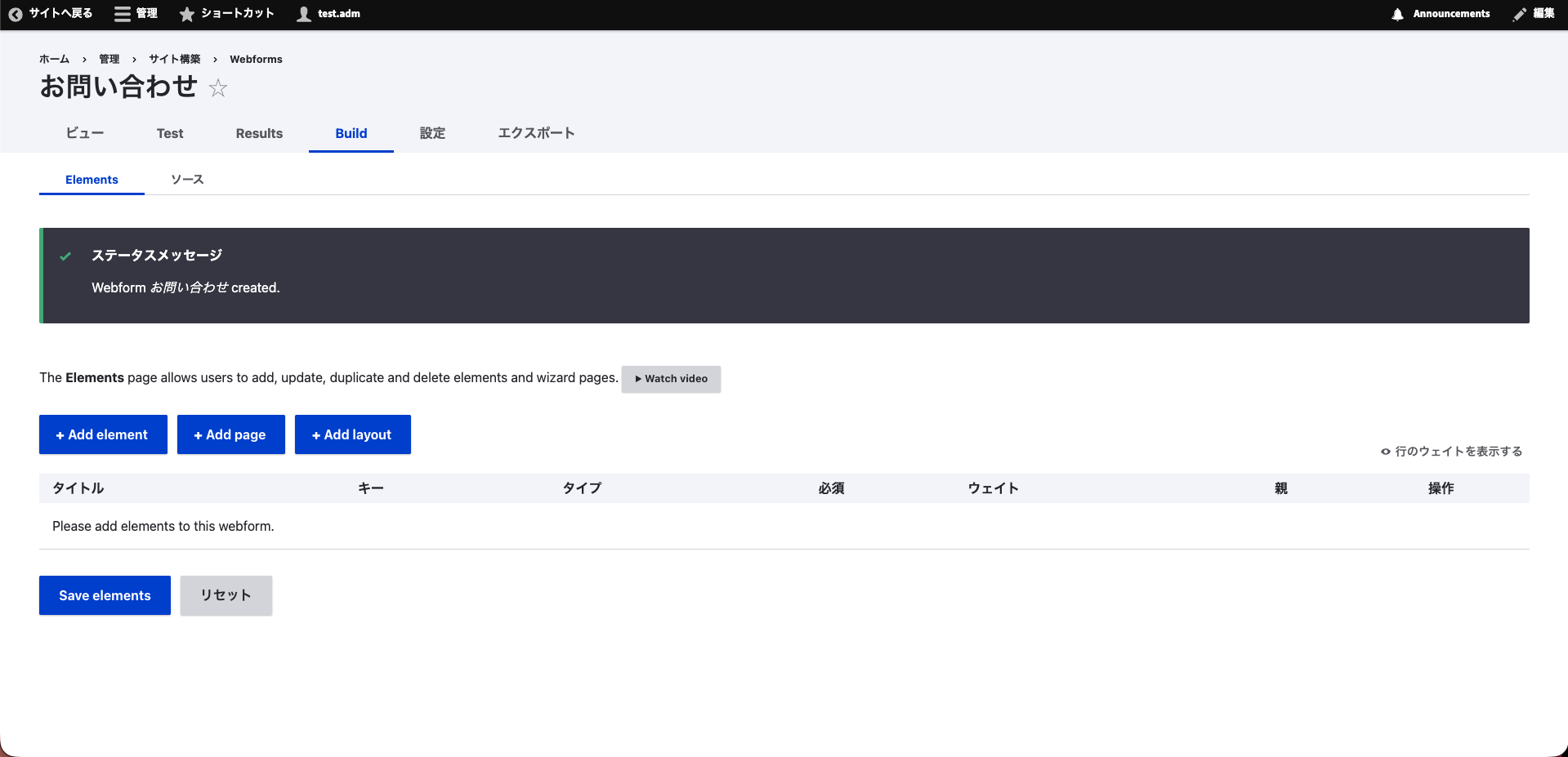Image resolution: width=1568 pixels, height=757 pixels.
Task: Follow the Webforms breadcrumb link
Action: (256, 59)
